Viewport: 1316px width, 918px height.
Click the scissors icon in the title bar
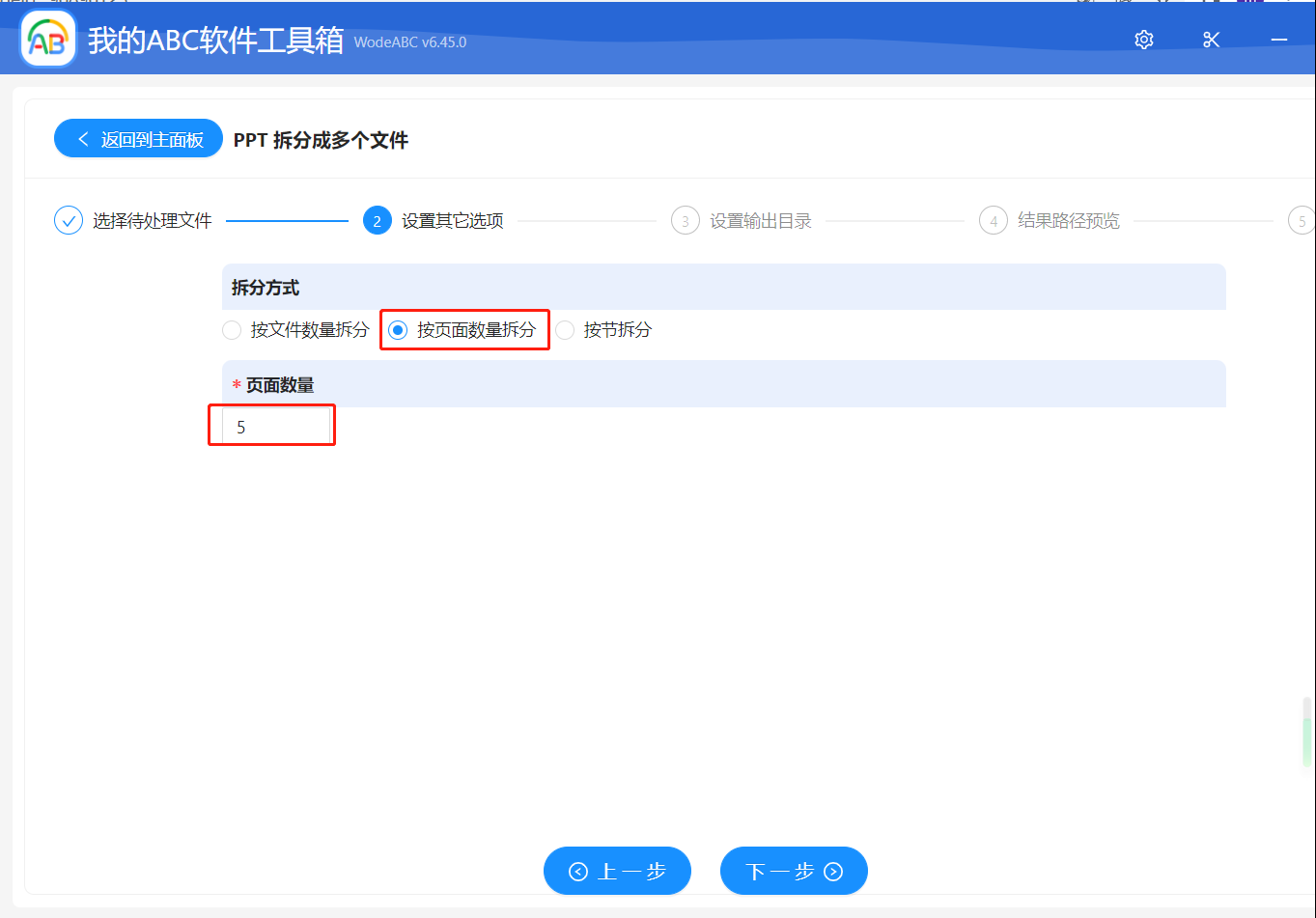(x=1211, y=40)
